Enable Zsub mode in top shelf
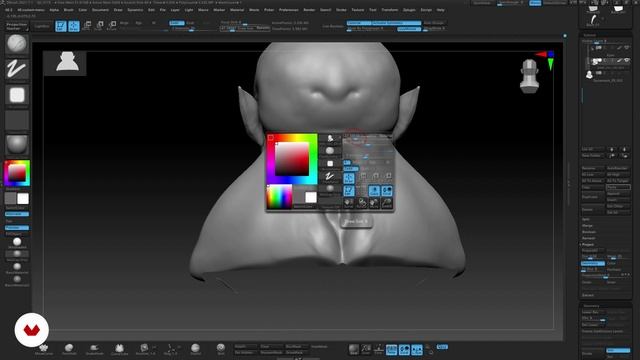 tap(191, 23)
